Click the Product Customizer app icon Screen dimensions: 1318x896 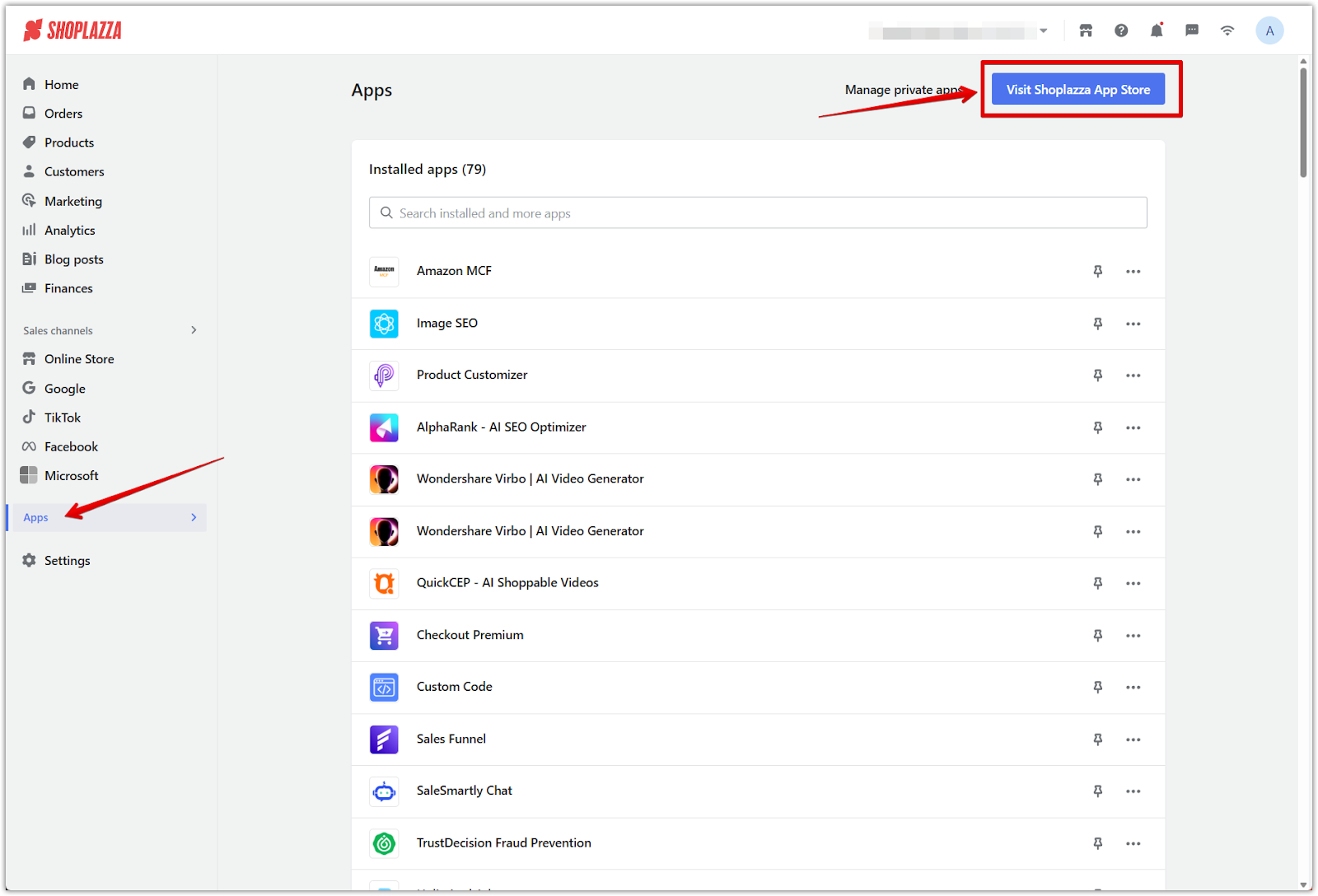[384, 376]
